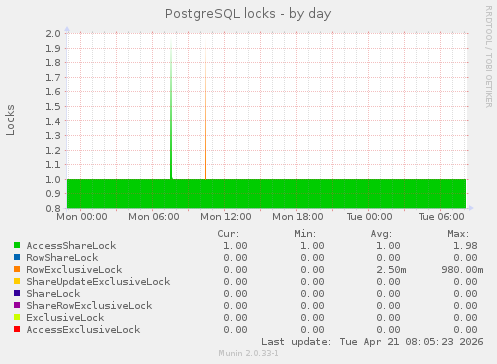
Task: Click the Munin 2.0.33-1 version text
Action: pyautogui.click(x=248, y=353)
